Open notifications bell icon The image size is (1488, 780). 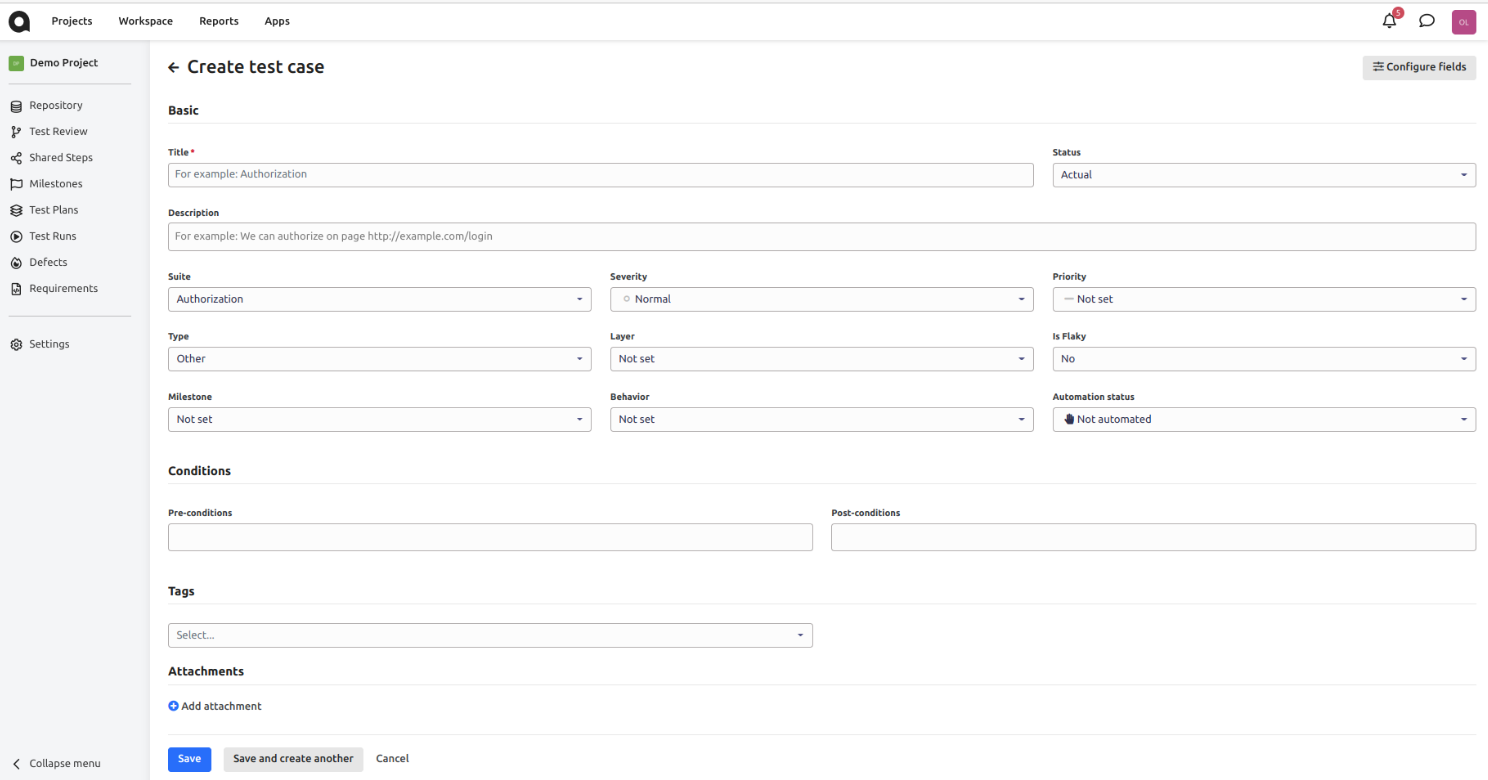[x=1389, y=21]
